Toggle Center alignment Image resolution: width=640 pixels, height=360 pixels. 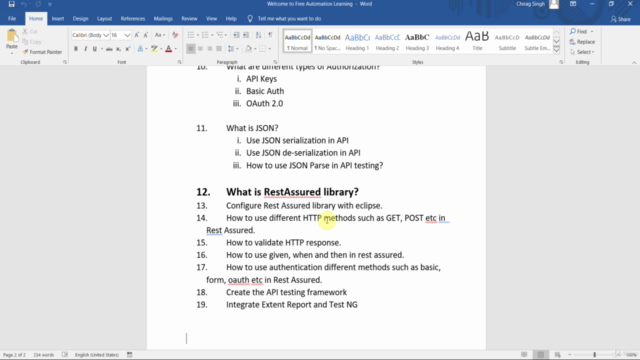[200, 49]
